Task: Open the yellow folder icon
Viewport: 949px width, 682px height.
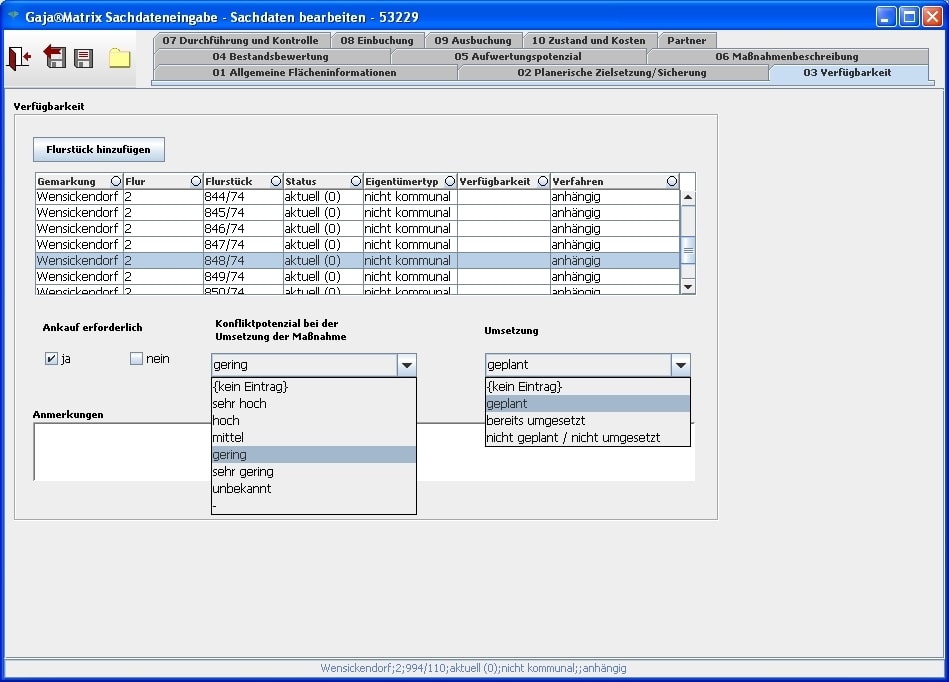Action: point(120,58)
